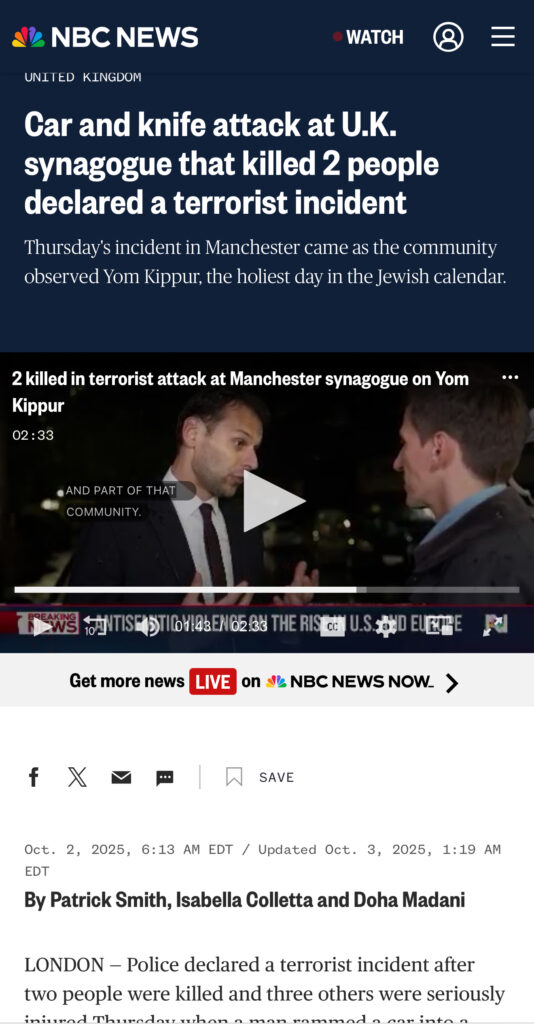Click the small play button in the video control bar
The image size is (534, 1024).
pos(42,627)
